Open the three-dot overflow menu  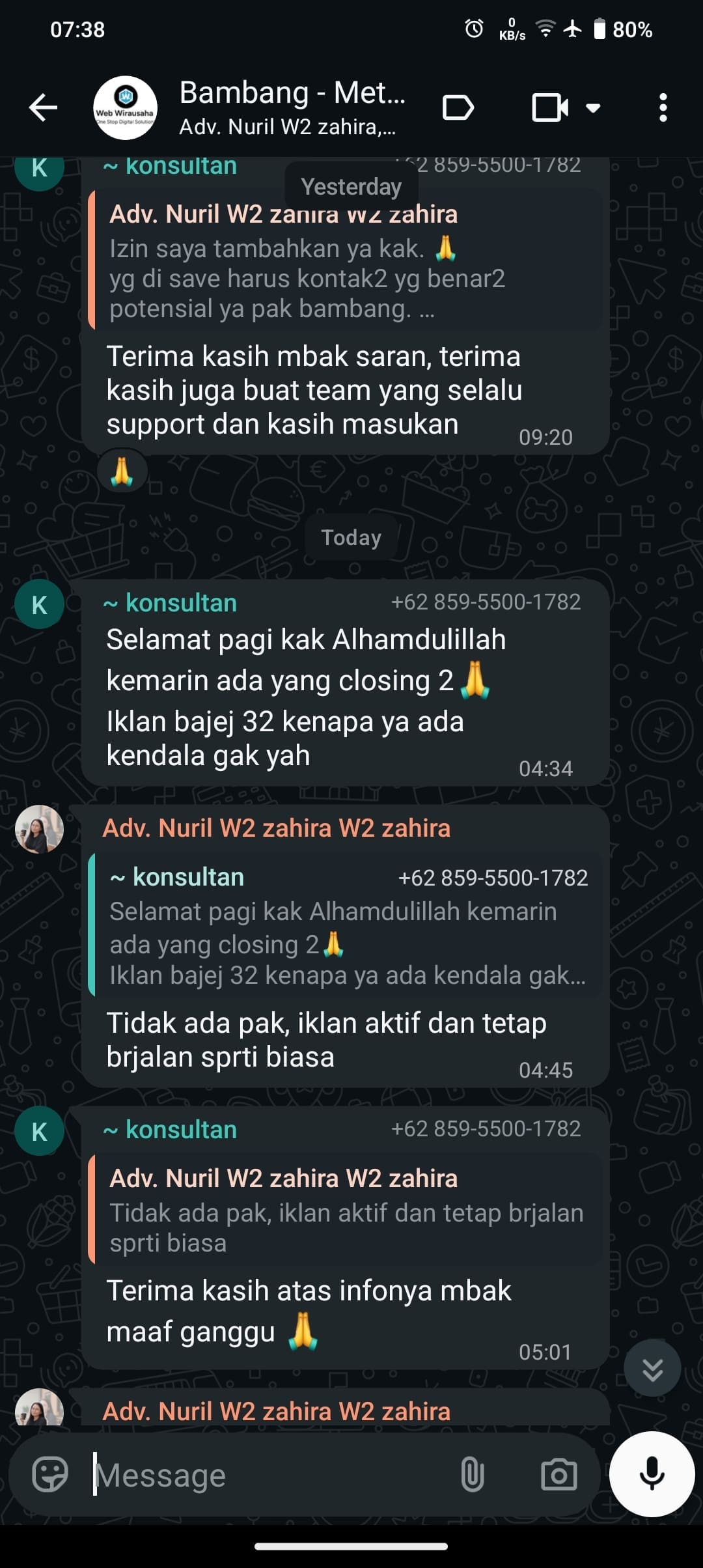click(x=663, y=107)
